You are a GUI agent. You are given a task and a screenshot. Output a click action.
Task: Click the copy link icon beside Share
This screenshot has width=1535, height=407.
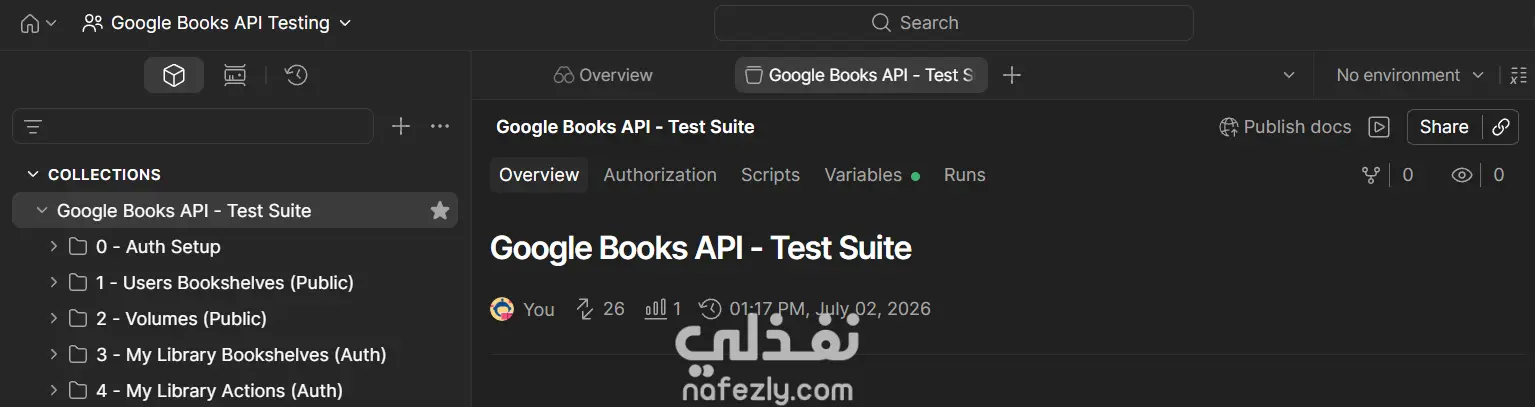pos(1500,127)
